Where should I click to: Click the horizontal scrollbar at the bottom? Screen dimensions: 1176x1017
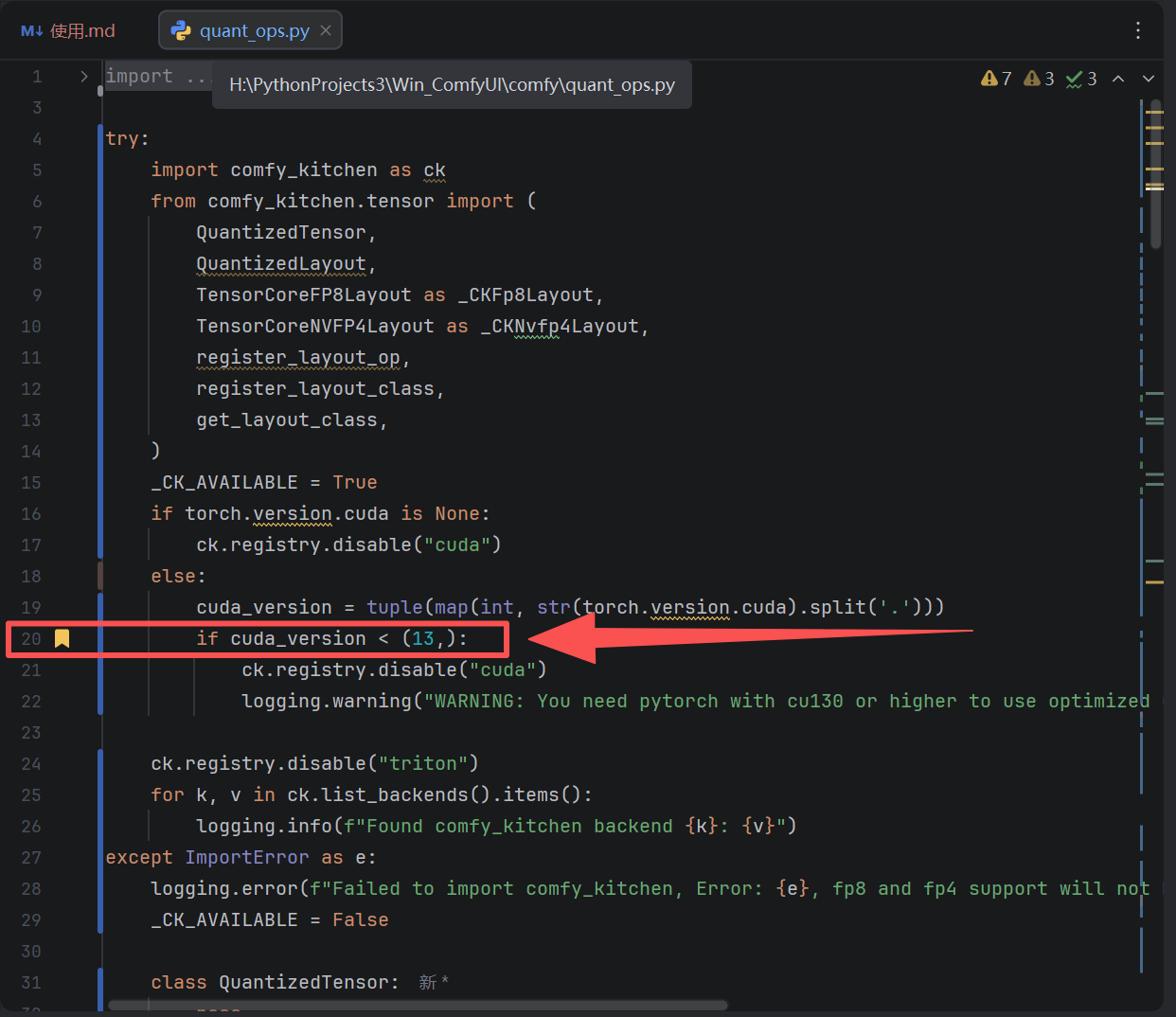click(x=418, y=1006)
